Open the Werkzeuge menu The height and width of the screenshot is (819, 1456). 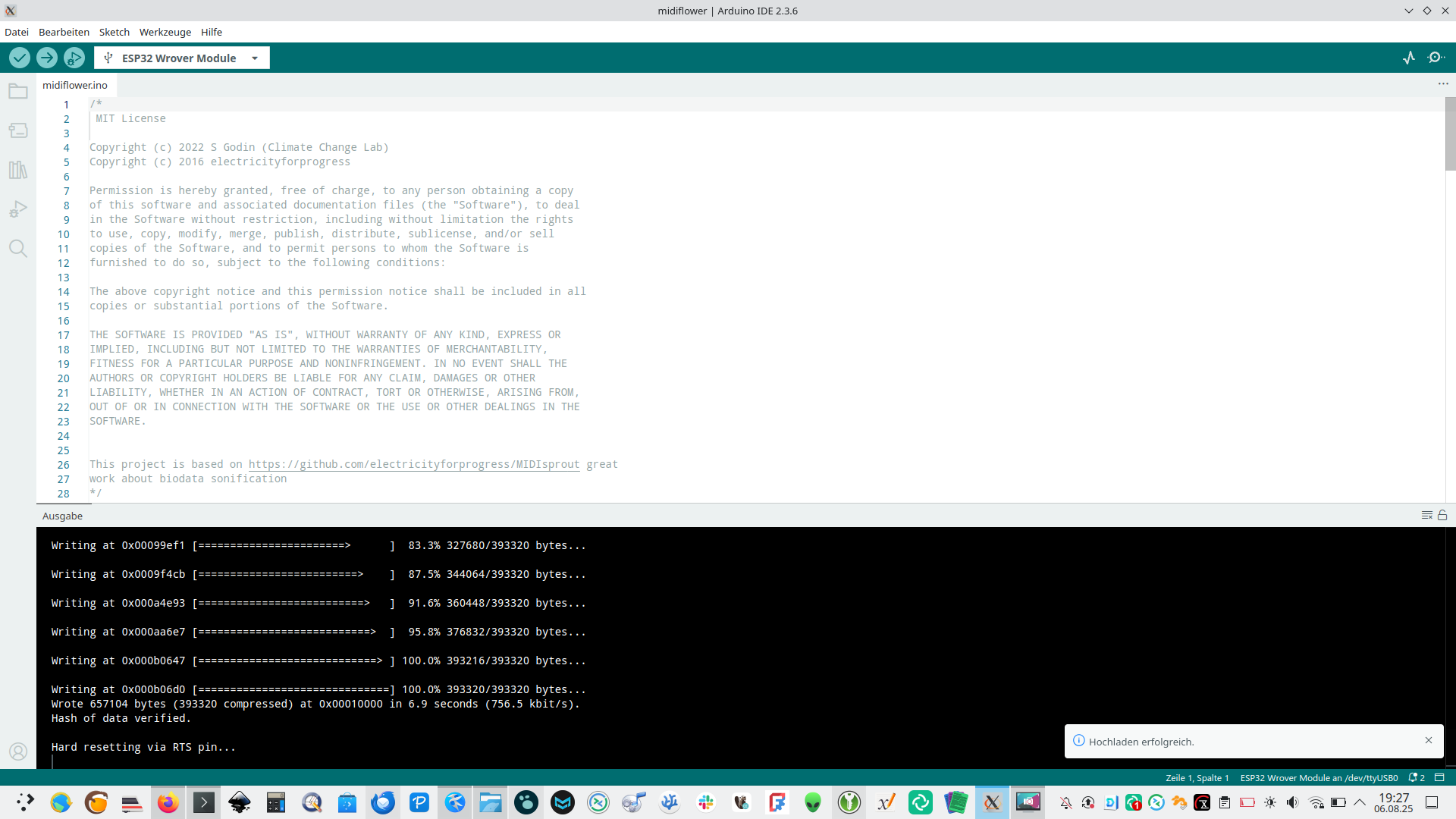165,32
